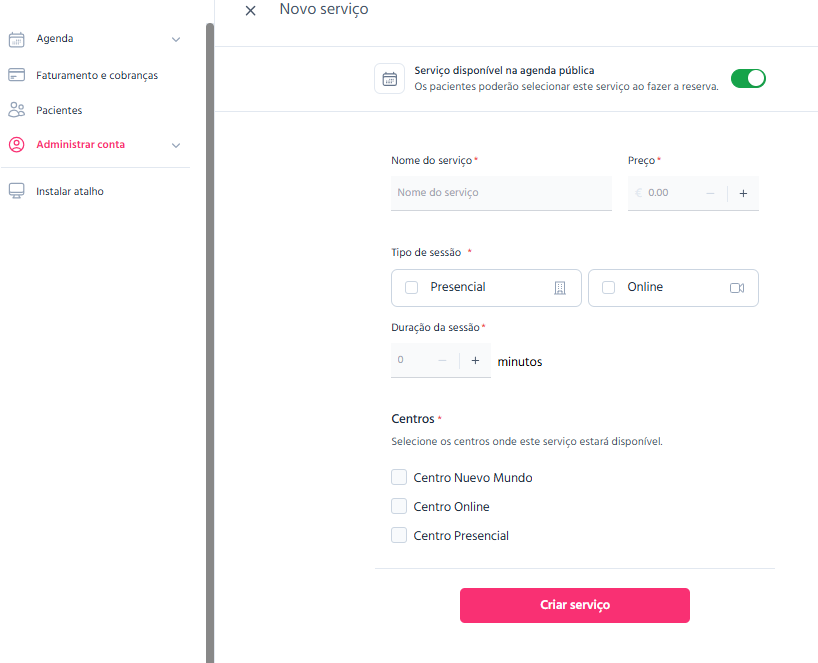Open Pacientes in the sidebar menu

point(59,110)
